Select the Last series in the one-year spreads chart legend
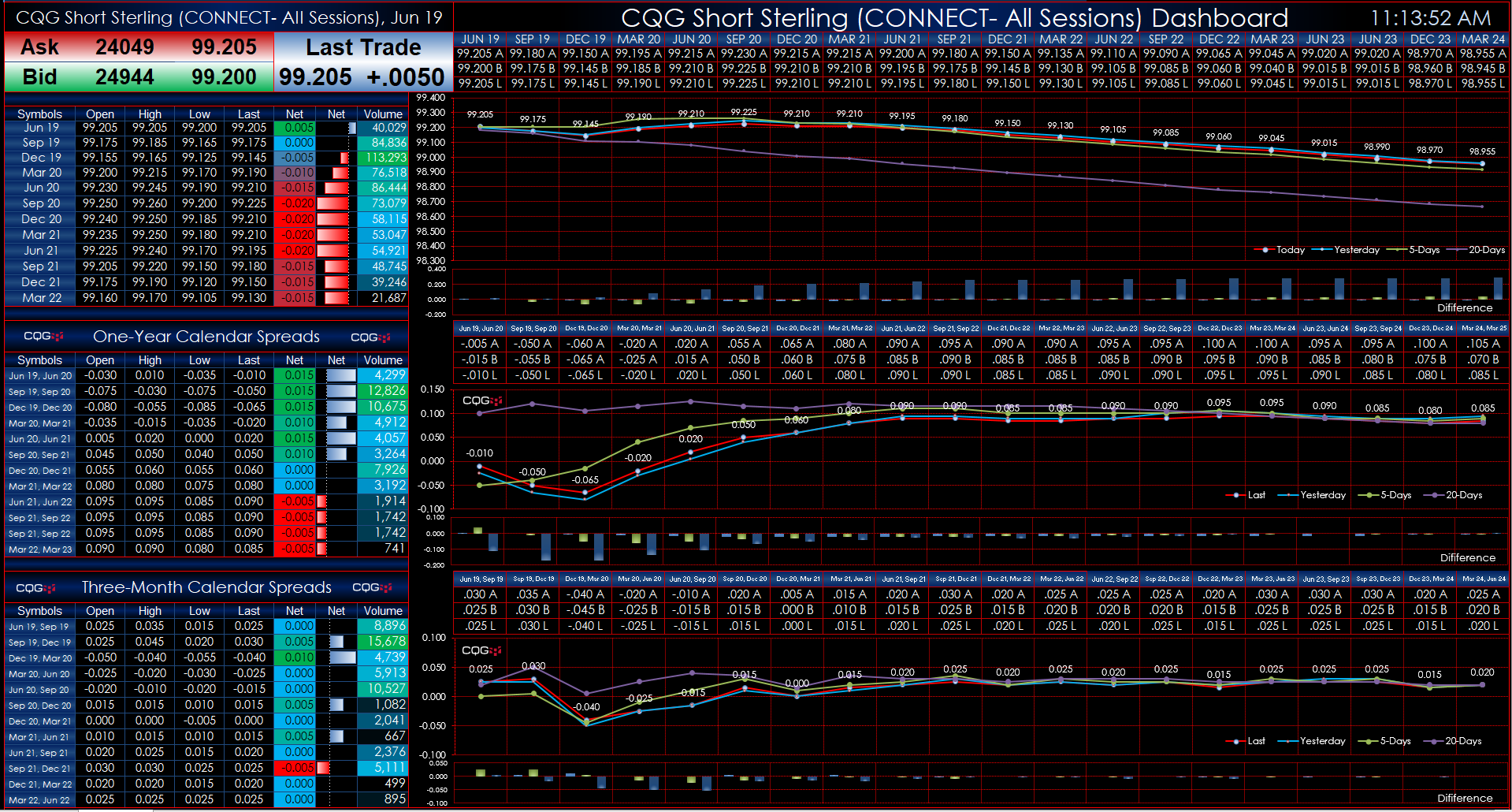Screen dimensions: 1512x812 coord(1246,495)
